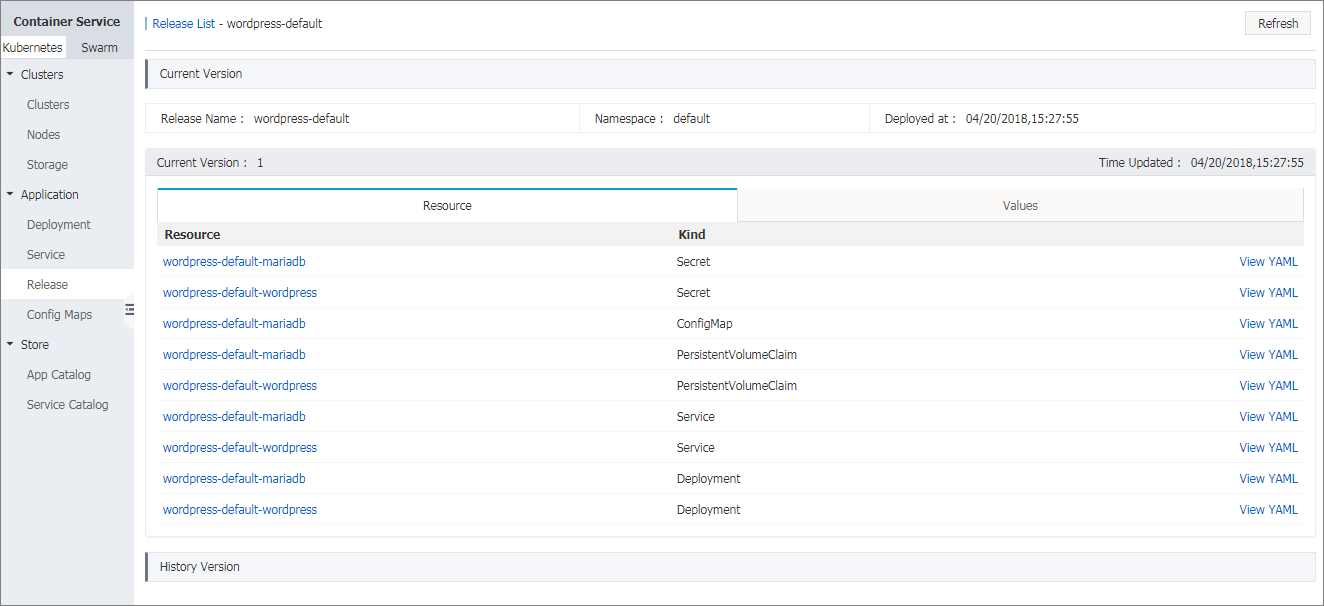Image resolution: width=1324 pixels, height=606 pixels.
Task: View YAML for wordpress PersistentVolumeClaim
Action: pyautogui.click(x=1268, y=385)
